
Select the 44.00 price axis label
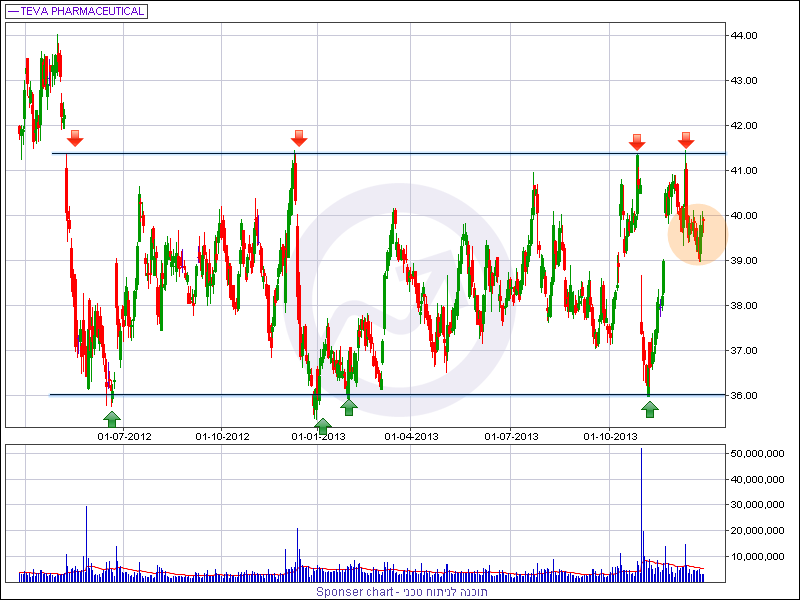pyautogui.click(x=744, y=36)
